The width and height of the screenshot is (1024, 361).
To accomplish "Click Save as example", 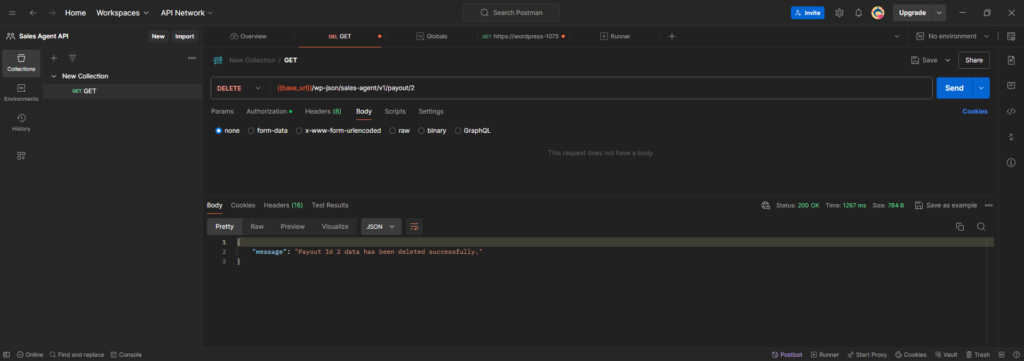I will click(x=946, y=205).
